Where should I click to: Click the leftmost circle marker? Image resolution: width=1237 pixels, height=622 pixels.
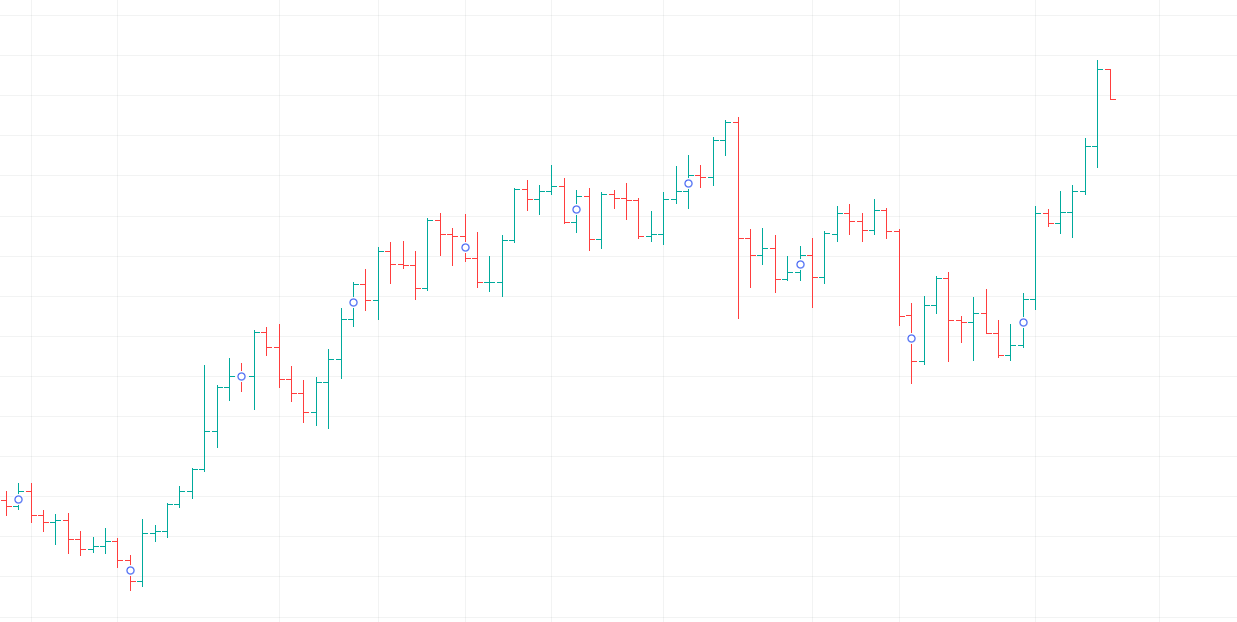(18, 499)
